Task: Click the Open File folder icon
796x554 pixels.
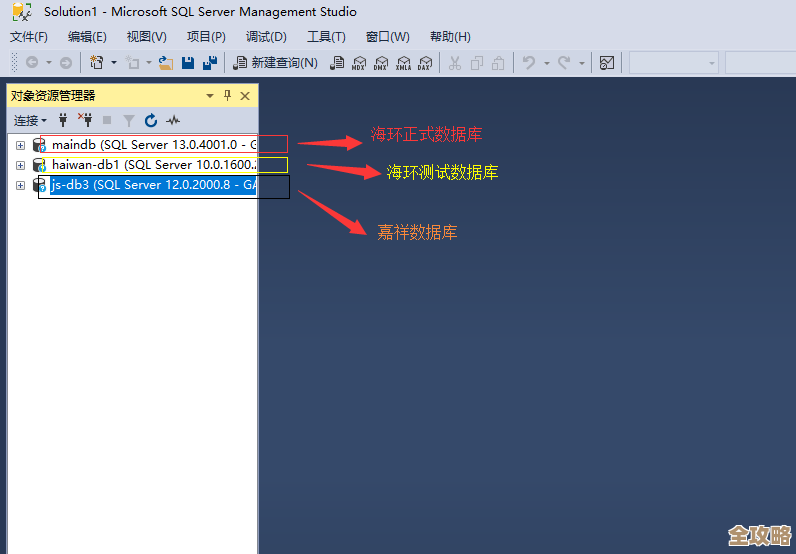Action: [166, 62]
